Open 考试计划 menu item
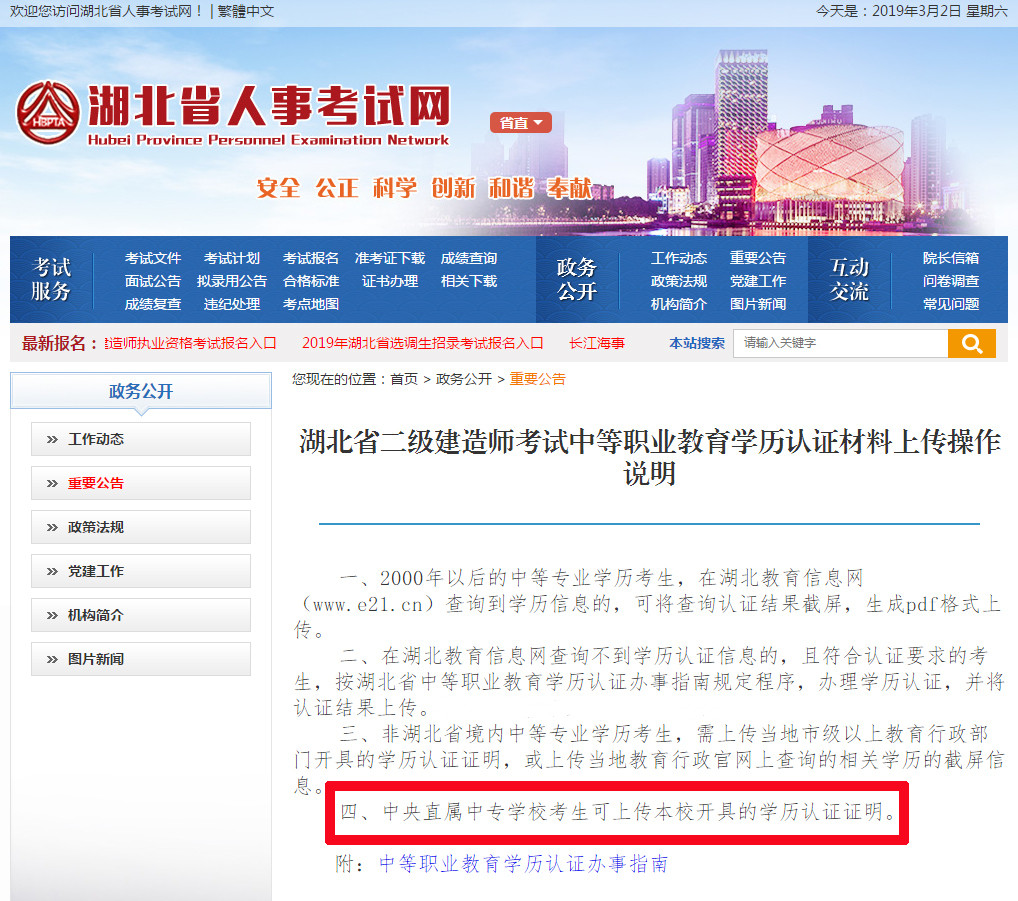Screen dimensions: 1018x901 (x=232, y=258)
